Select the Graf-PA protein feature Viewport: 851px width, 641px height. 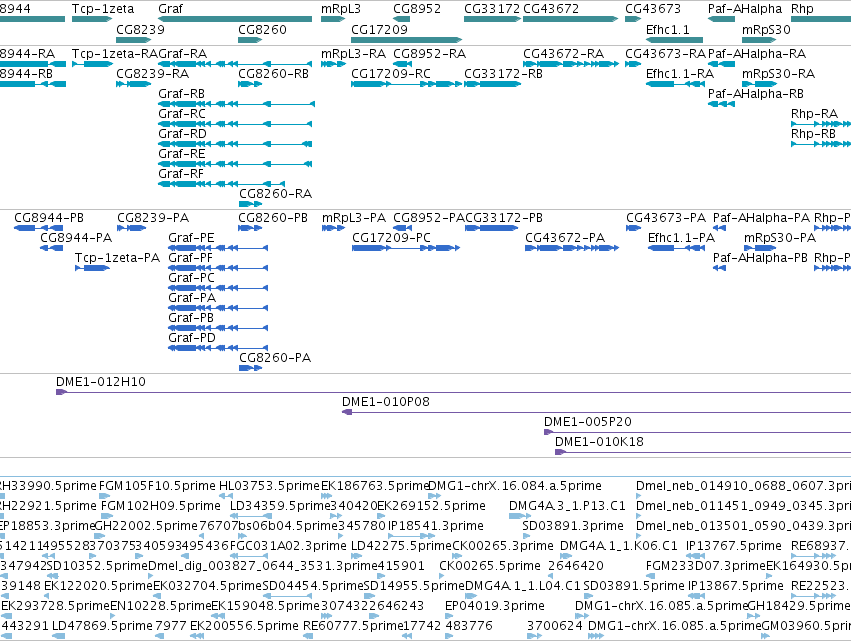218,308
